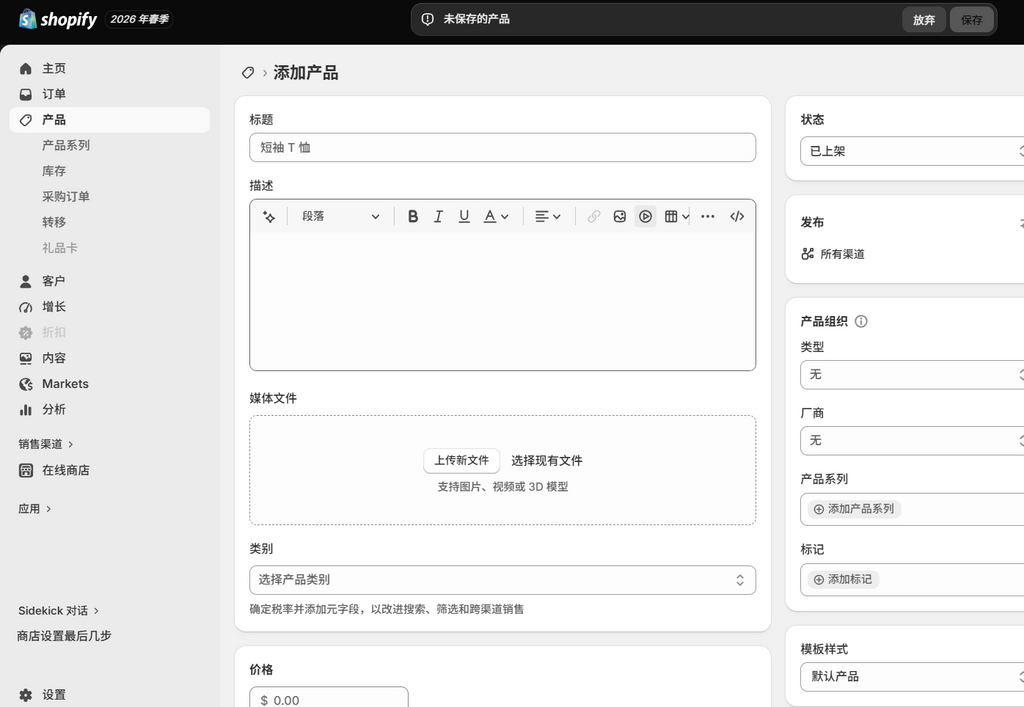
Task: Click the 所有渠道 channels icon
Action: tap(808, 254)
